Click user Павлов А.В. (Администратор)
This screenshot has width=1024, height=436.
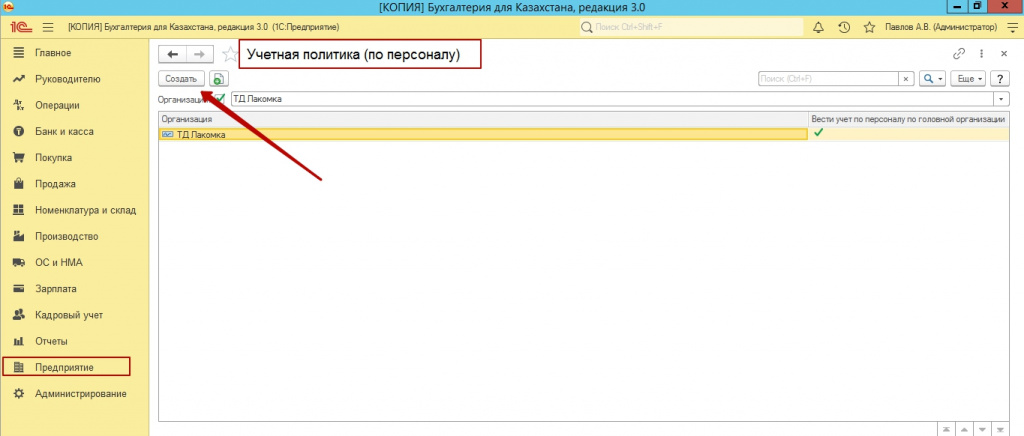pyautogui.click(x=941, y=27)
